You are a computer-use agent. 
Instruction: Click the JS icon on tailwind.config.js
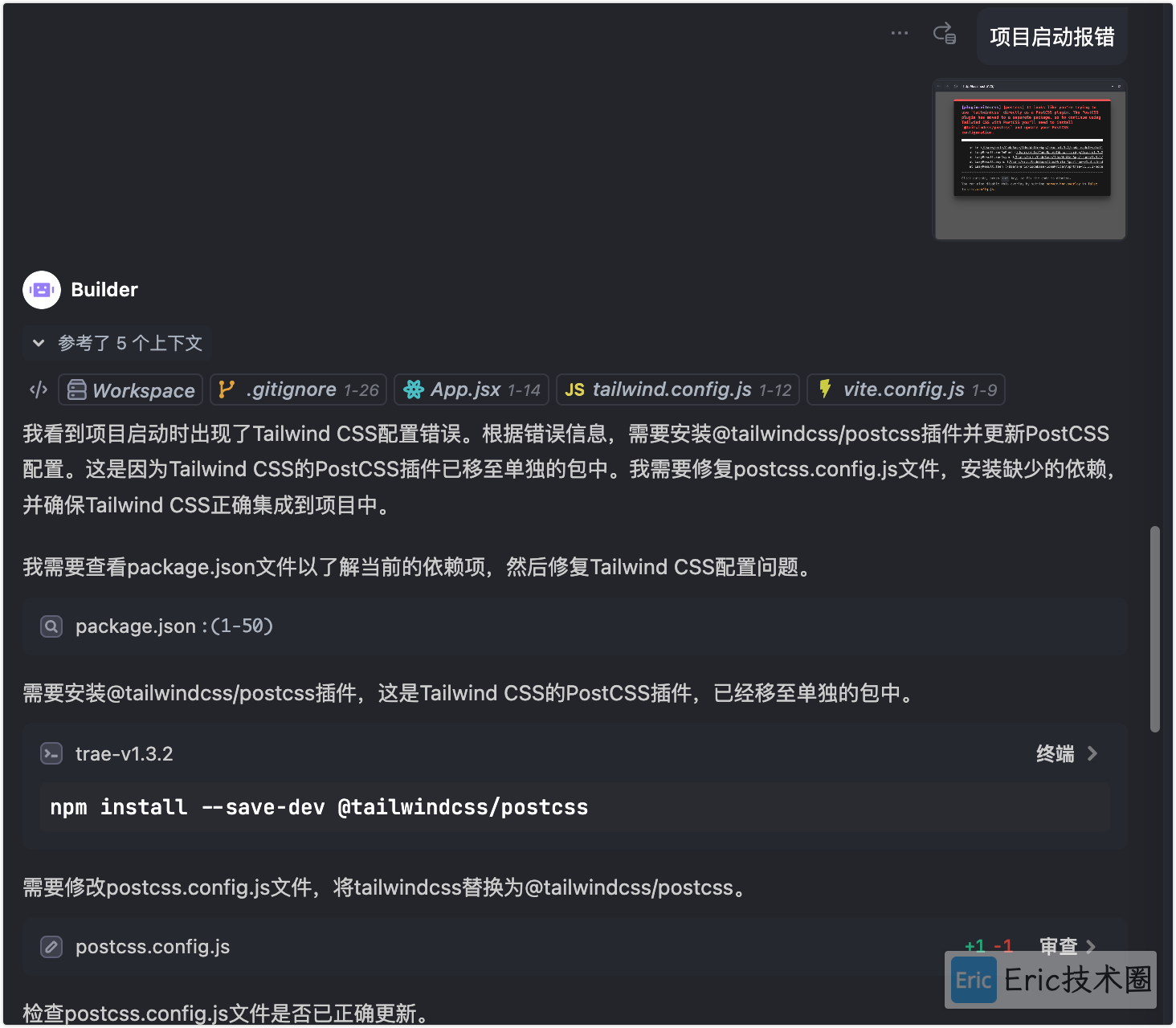point(574,390)
